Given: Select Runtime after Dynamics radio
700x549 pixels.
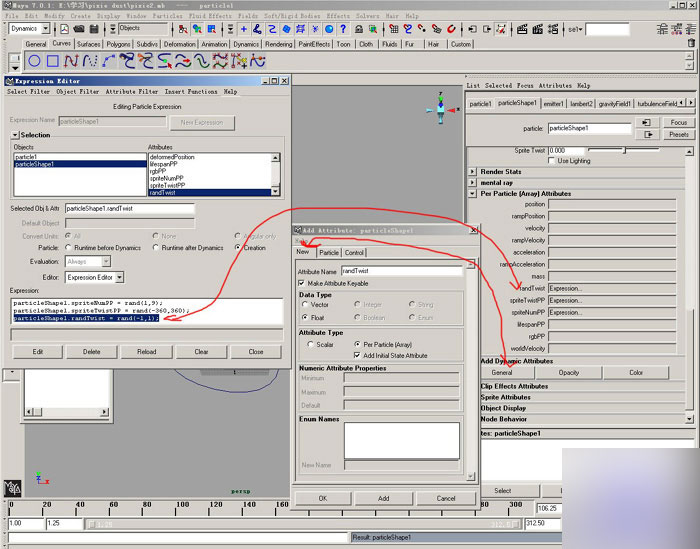Looking at the screenshot, I should pos(156,247).
